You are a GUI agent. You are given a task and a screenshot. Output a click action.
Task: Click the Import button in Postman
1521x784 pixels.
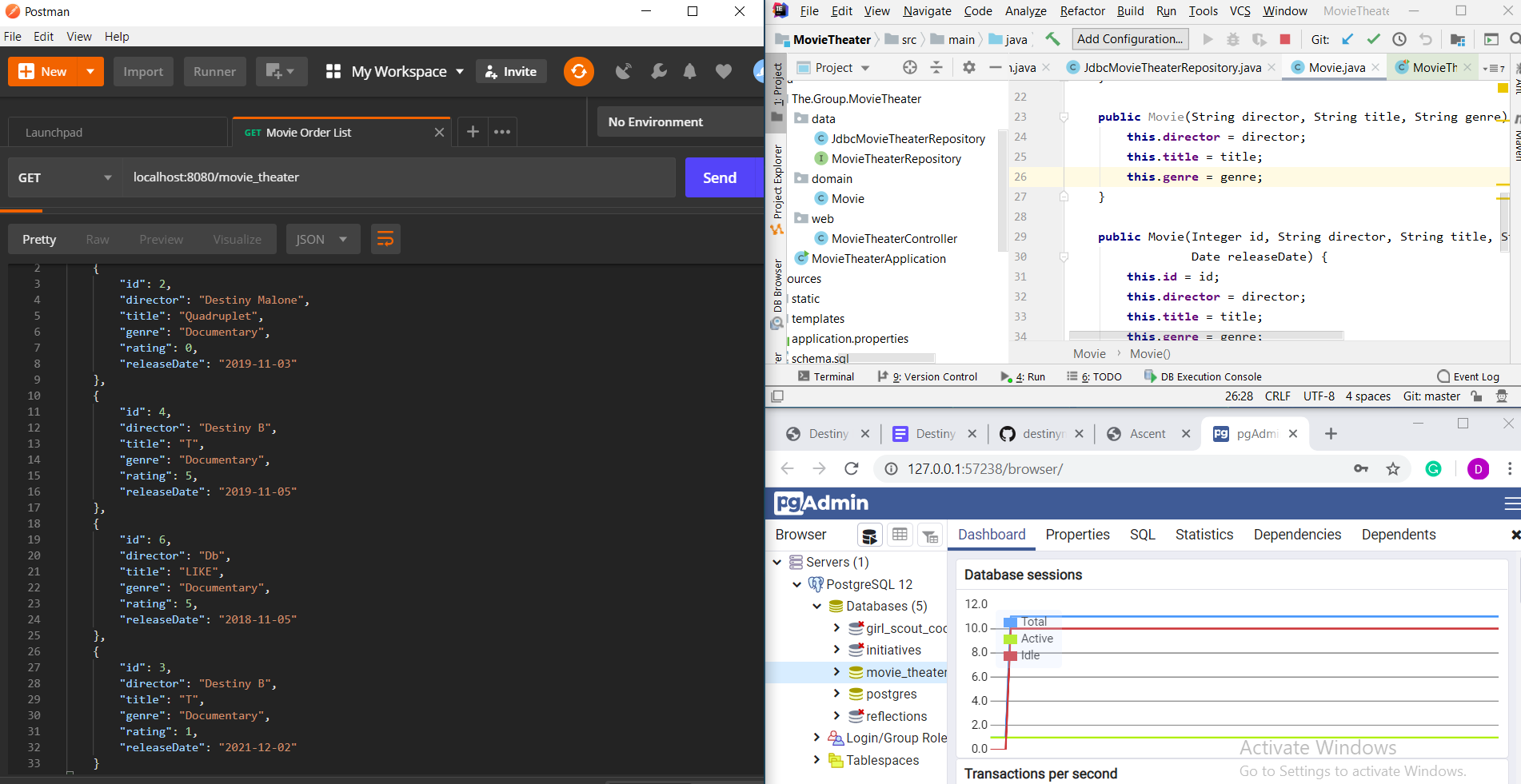click(143, 71)
